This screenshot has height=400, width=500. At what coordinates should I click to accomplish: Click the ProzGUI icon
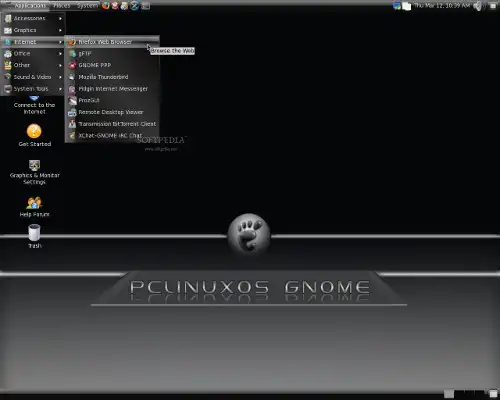click(72, 100)
